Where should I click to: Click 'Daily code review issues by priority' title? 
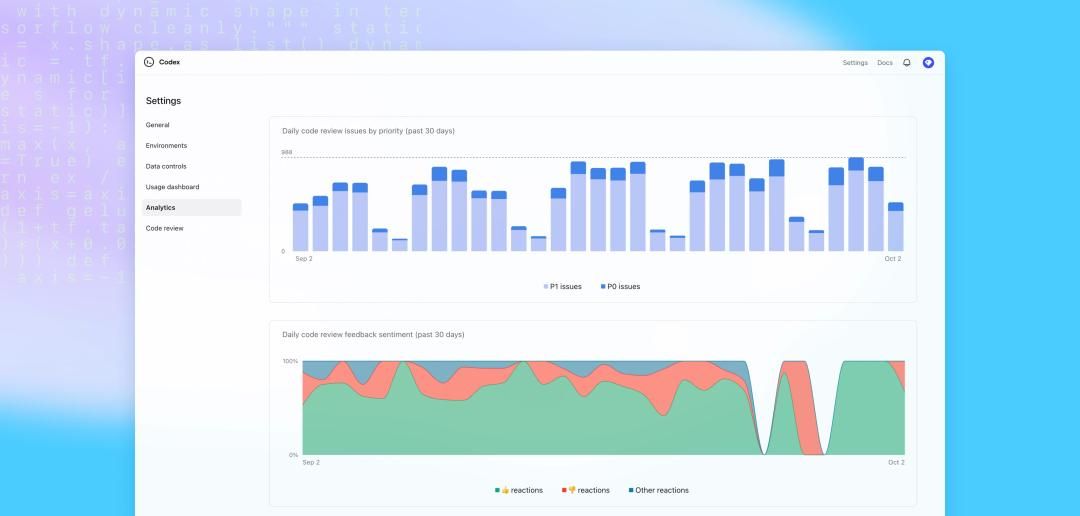(368, 131)
